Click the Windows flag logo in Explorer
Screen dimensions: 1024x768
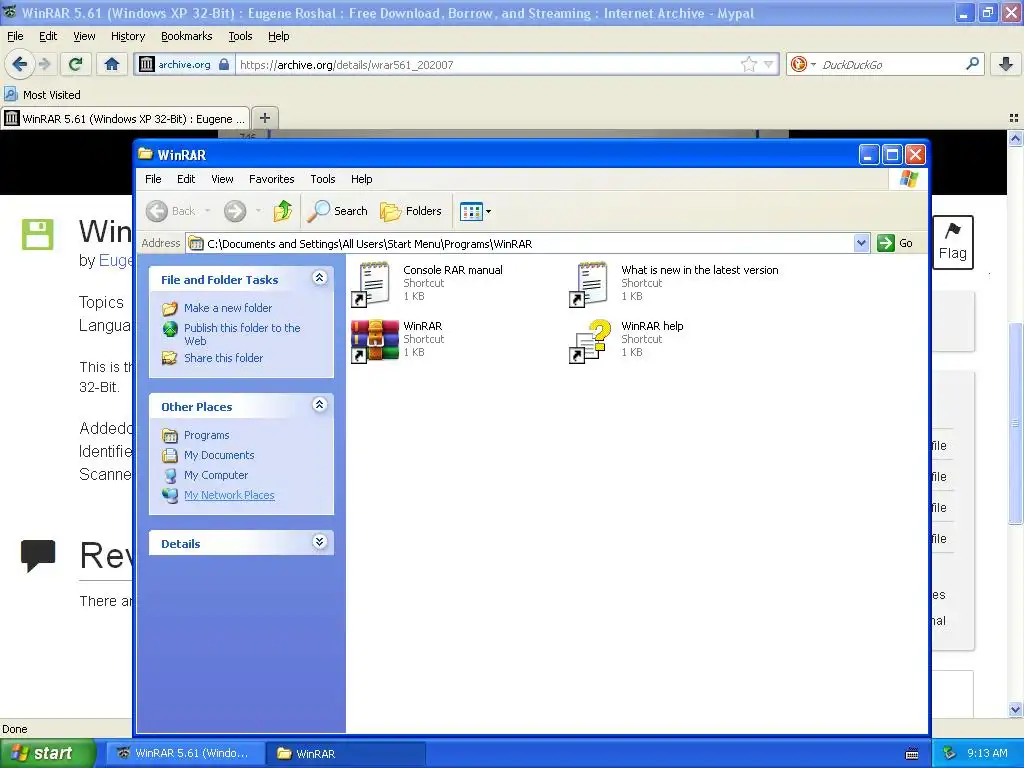coord(908,179)
